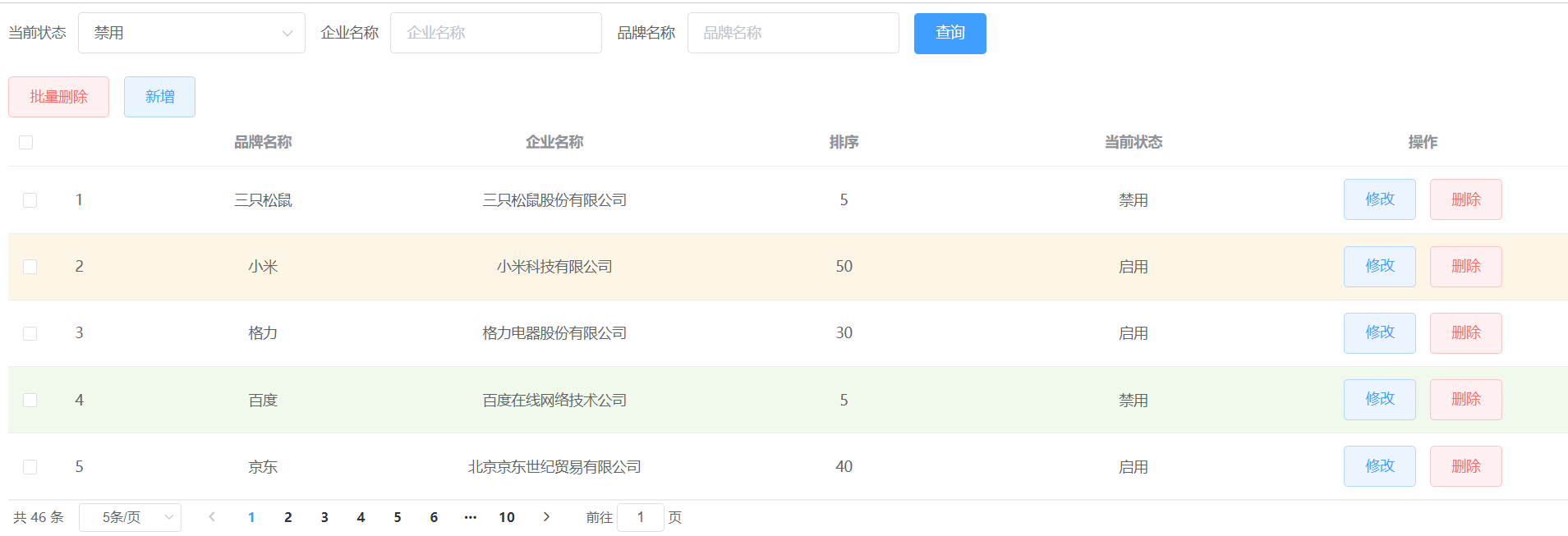1568x536 pixels.
Task: Go to page 2 in pagination
Action: (x=288, y=517)
